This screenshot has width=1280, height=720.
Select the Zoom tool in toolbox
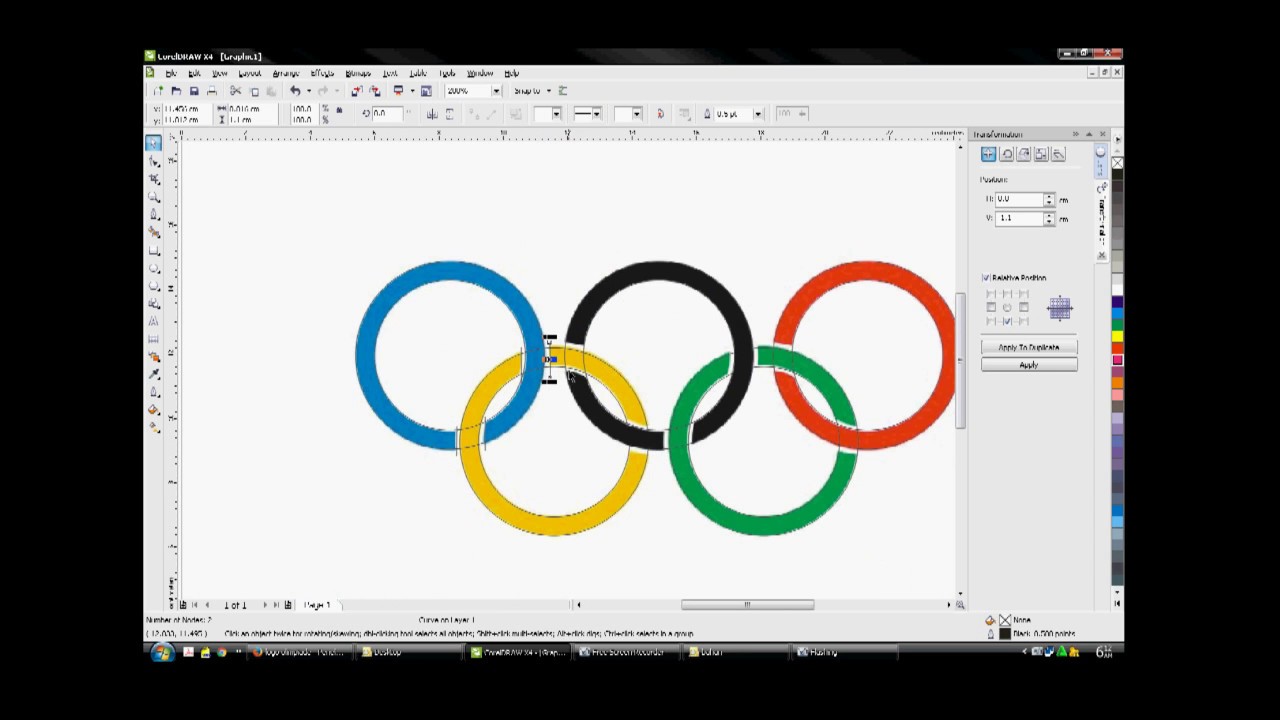coord(153,197)
